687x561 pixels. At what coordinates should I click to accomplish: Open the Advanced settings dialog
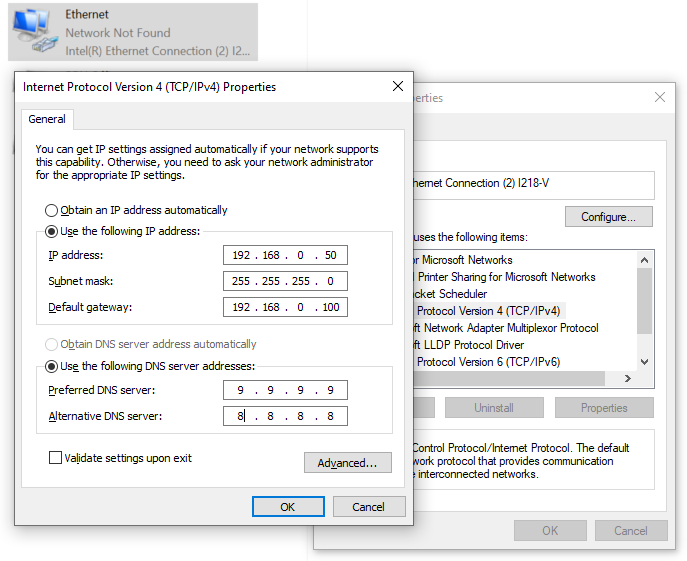pyautogui.click(x=347, y=463)
